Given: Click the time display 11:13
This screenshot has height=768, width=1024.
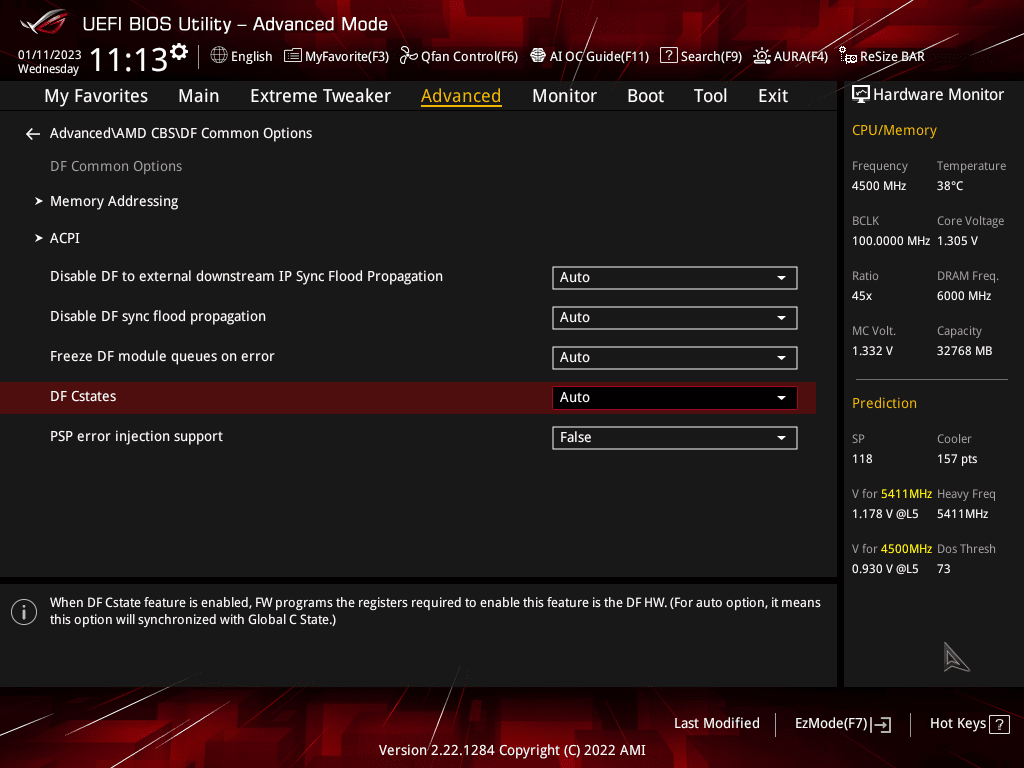Looking at the screenshot, I should click(x=129, y=59).
